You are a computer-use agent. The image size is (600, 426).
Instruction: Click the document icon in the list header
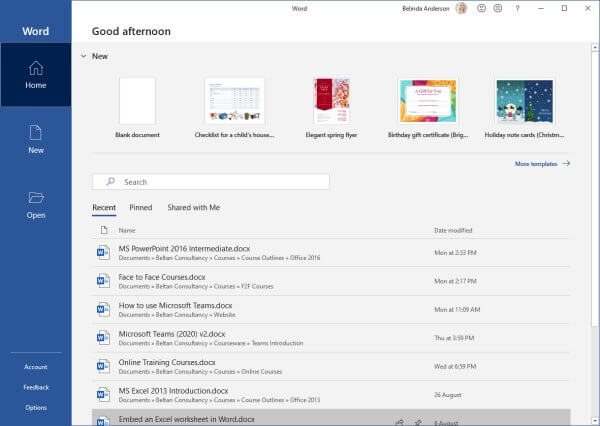(104, 230)
